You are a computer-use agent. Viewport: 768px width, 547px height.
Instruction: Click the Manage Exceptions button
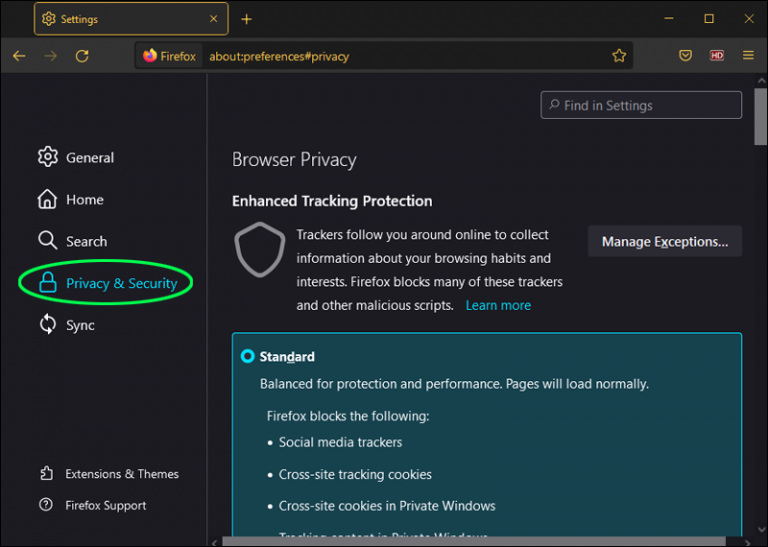coord(664,241)
